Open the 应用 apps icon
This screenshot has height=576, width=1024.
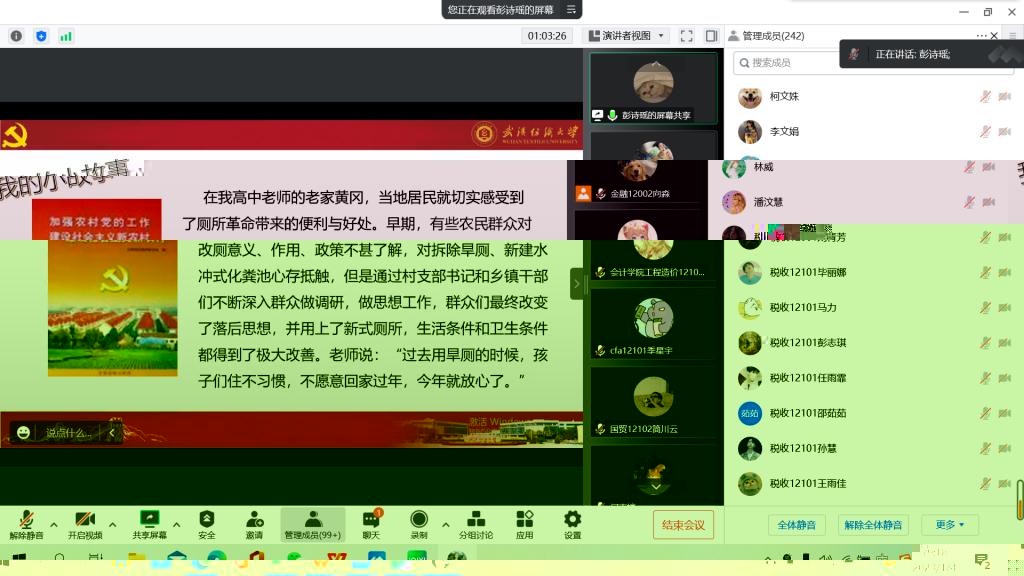(525, 520)
